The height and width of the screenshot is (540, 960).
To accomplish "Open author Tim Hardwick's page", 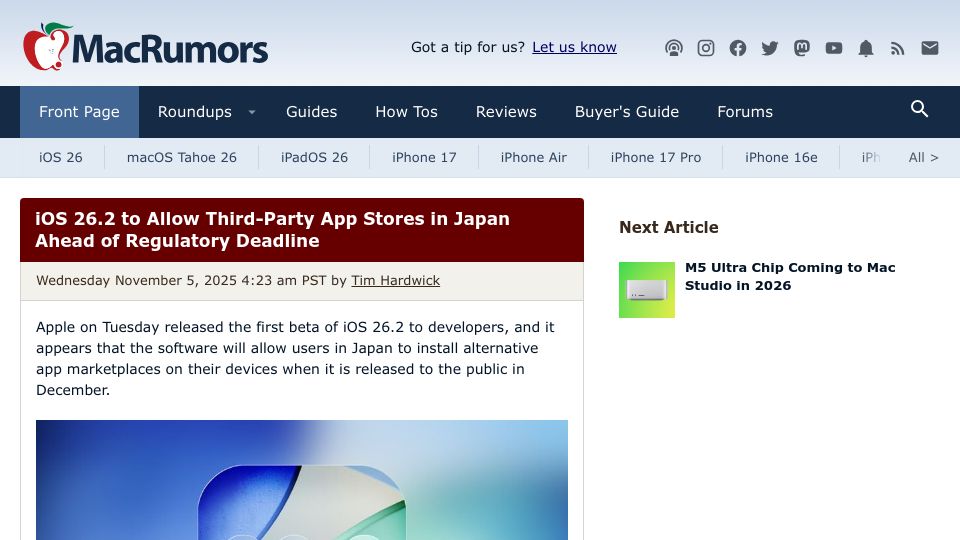I will 396,280.
